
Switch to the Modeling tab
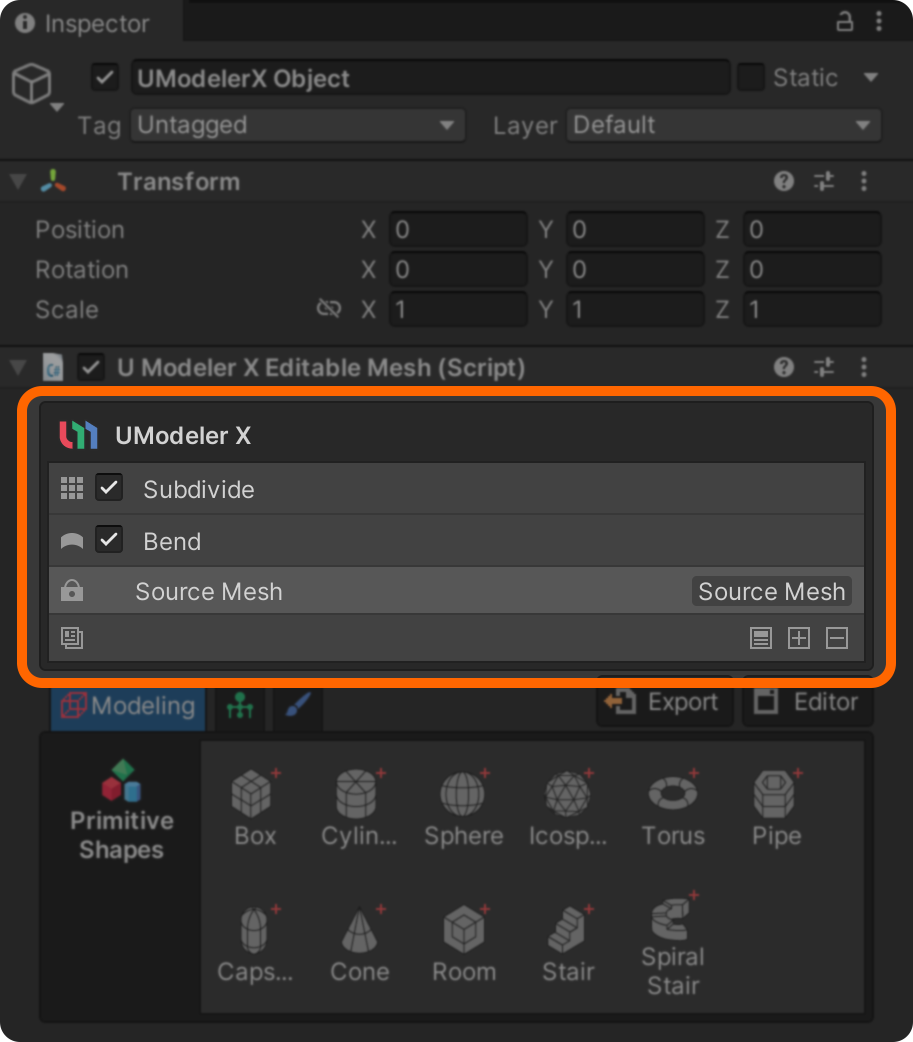click(128, 706)
